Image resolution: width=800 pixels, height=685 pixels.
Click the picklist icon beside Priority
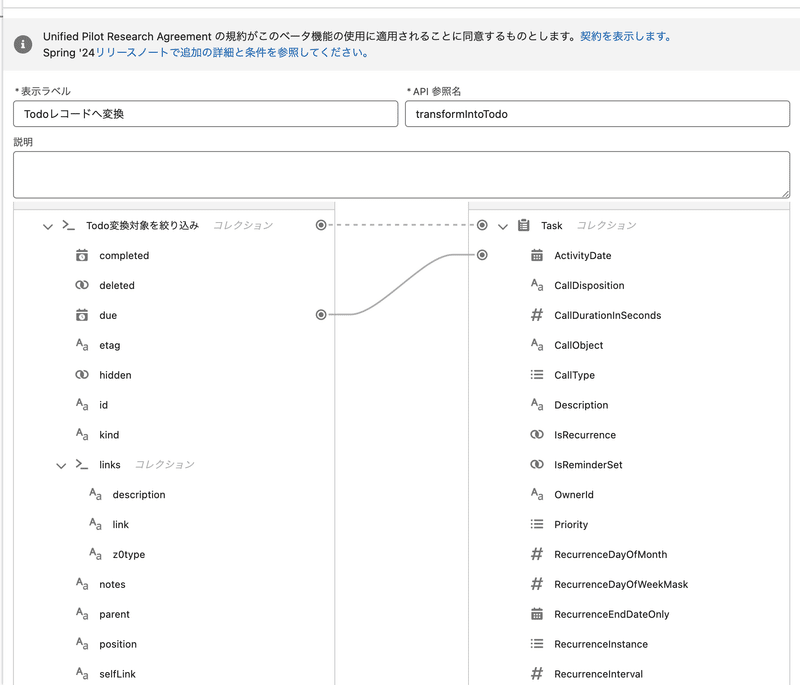click(537, 524)
